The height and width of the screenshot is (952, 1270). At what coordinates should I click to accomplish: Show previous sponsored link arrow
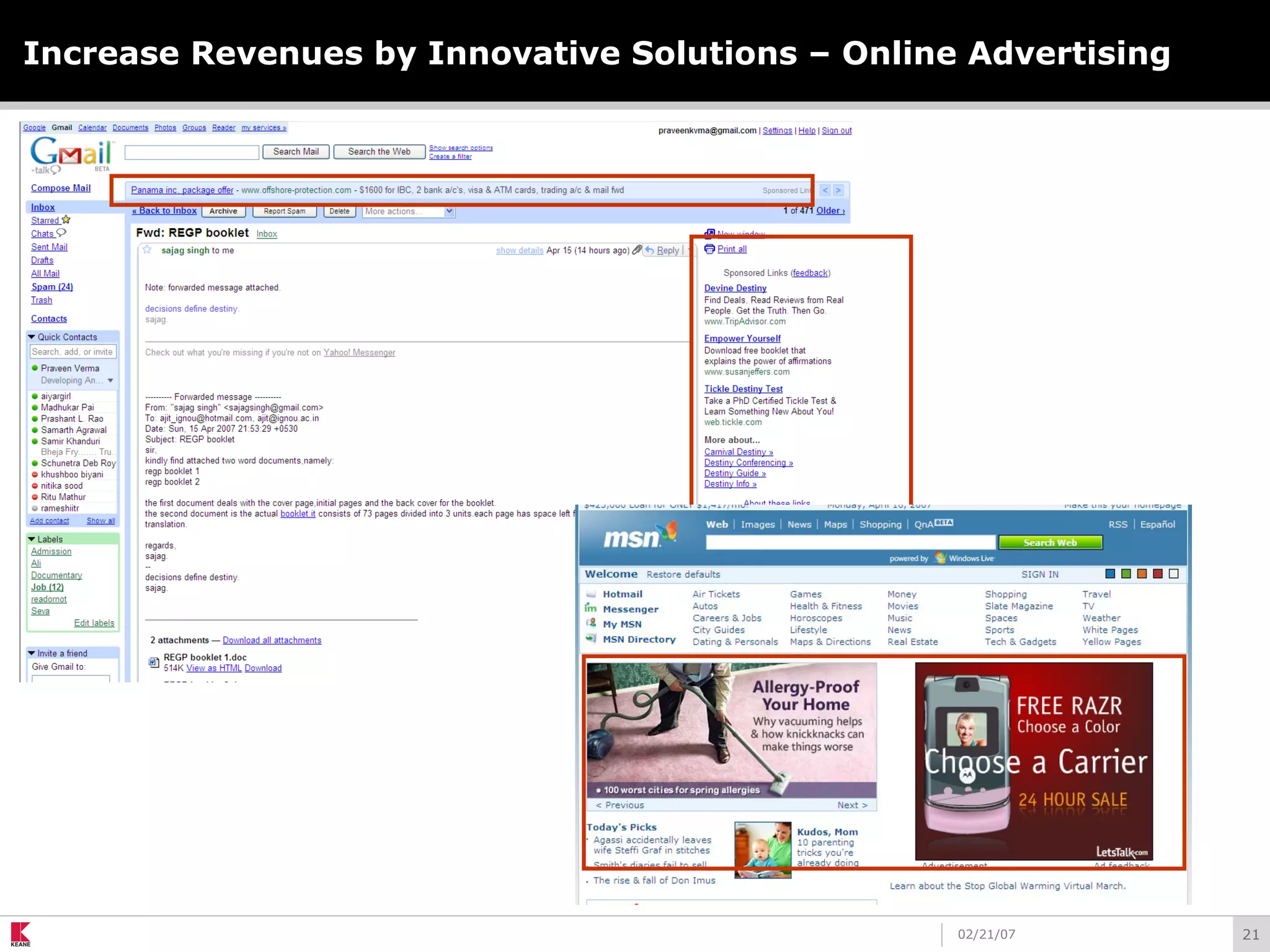pyautogui.click(x=825, y=190)
